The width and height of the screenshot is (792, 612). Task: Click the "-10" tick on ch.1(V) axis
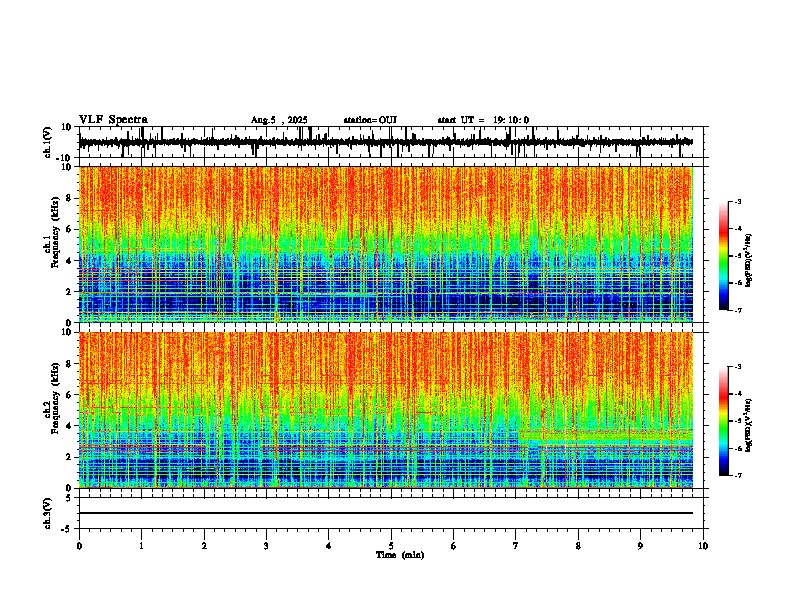point(65,158)
